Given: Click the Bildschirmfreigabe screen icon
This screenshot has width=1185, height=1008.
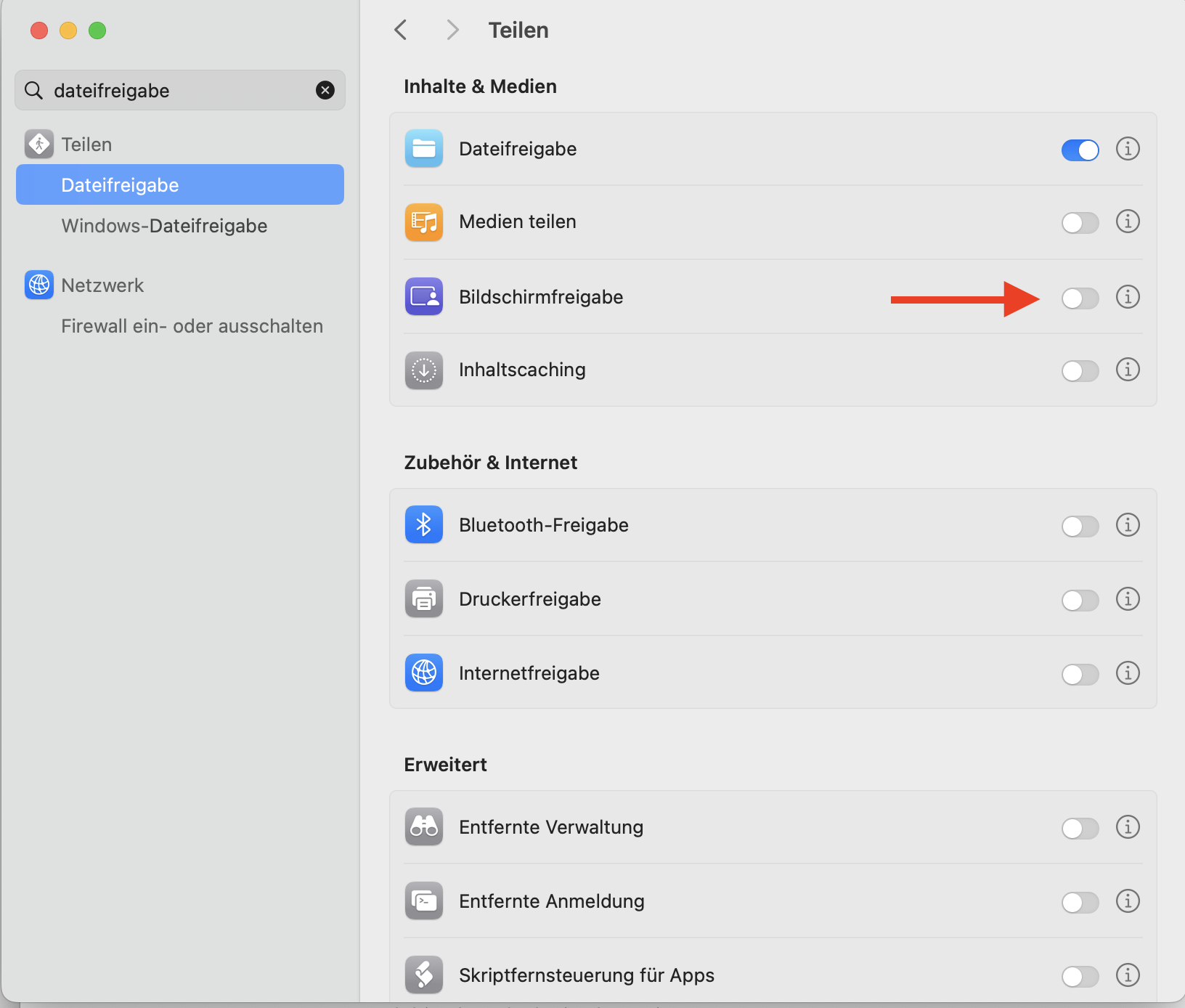Looking at the screenshot, I should (424, 296).
